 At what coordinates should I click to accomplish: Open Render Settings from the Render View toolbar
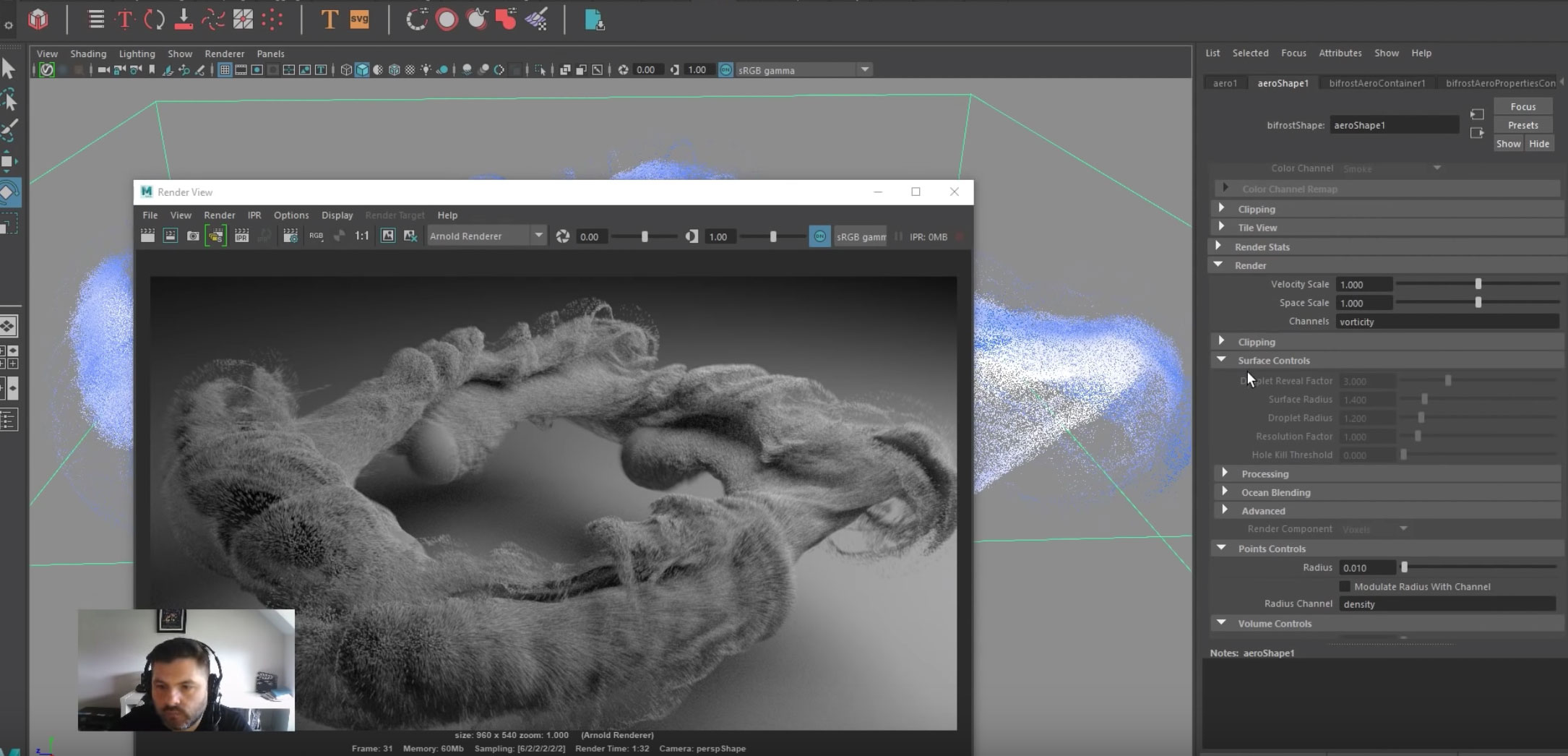click(290, 236)
